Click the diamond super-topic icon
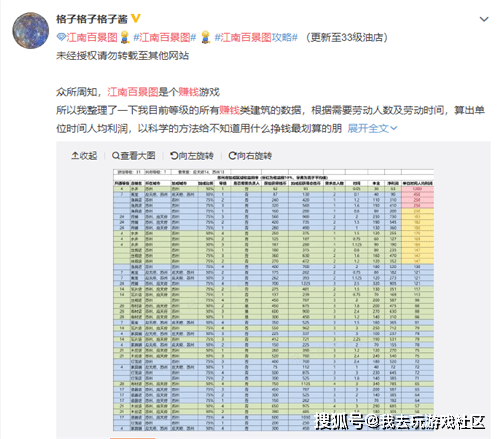The height and width of the screenshot is (439, 500). pos(61,37)
